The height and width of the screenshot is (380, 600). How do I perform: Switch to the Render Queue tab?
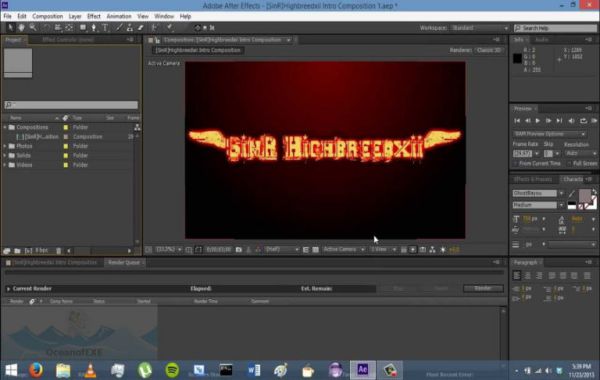(x=124, y=263)
